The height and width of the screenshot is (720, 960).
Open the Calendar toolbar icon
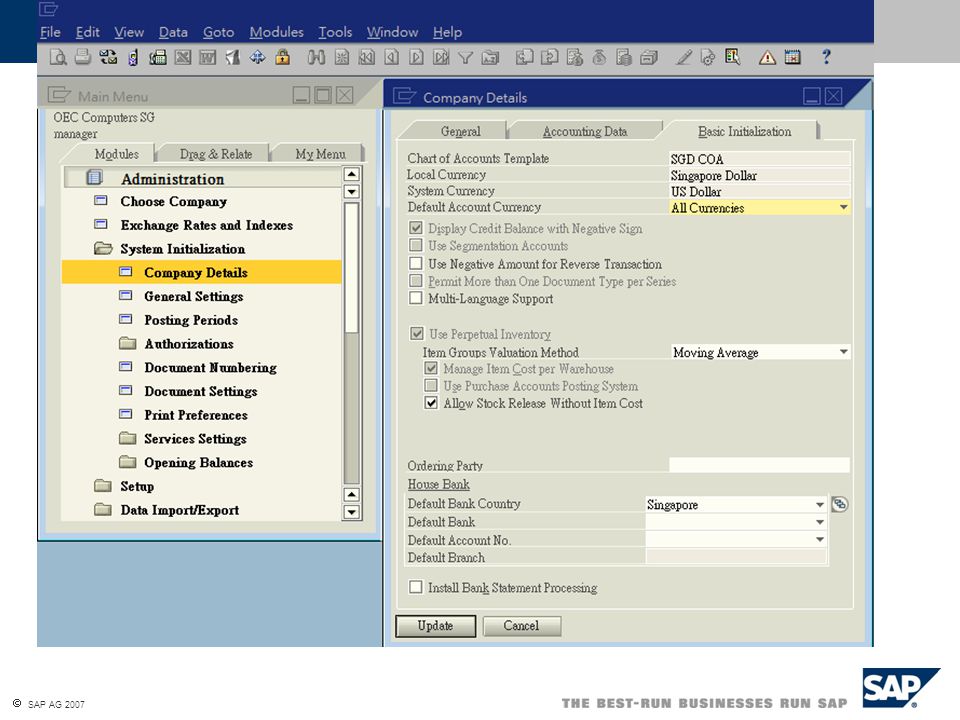coord(792,58)
